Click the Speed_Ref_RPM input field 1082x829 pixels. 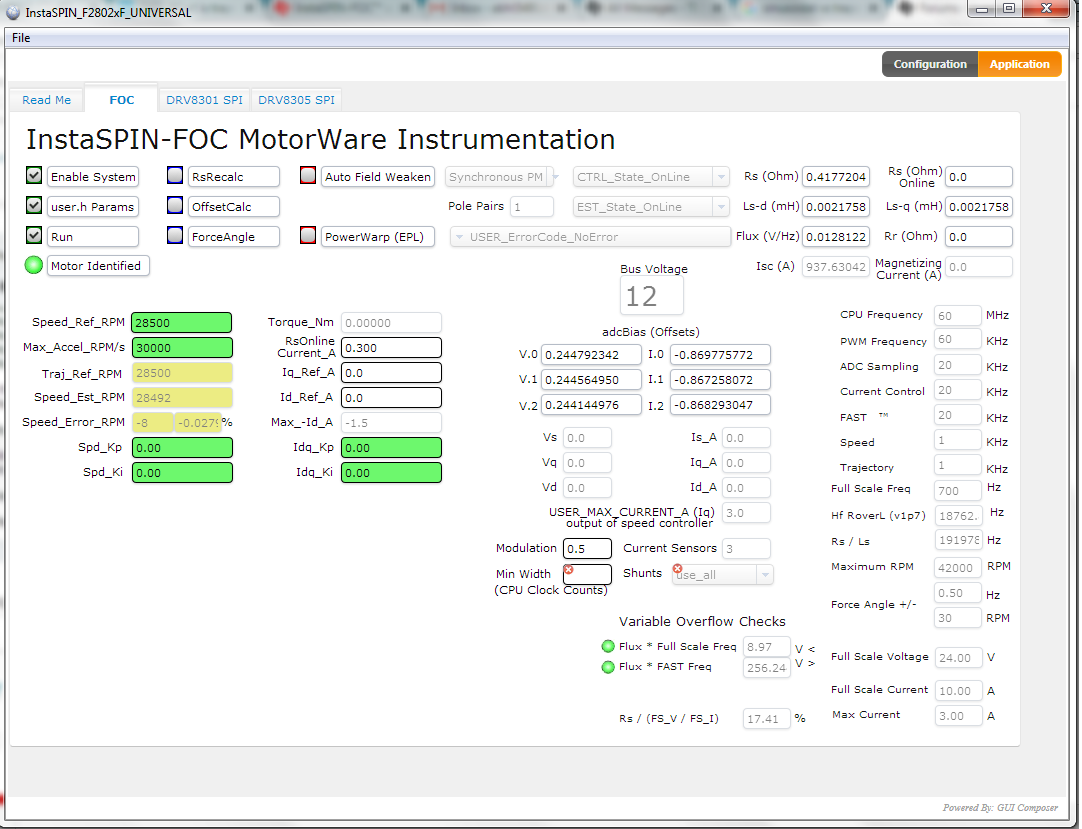181,322
